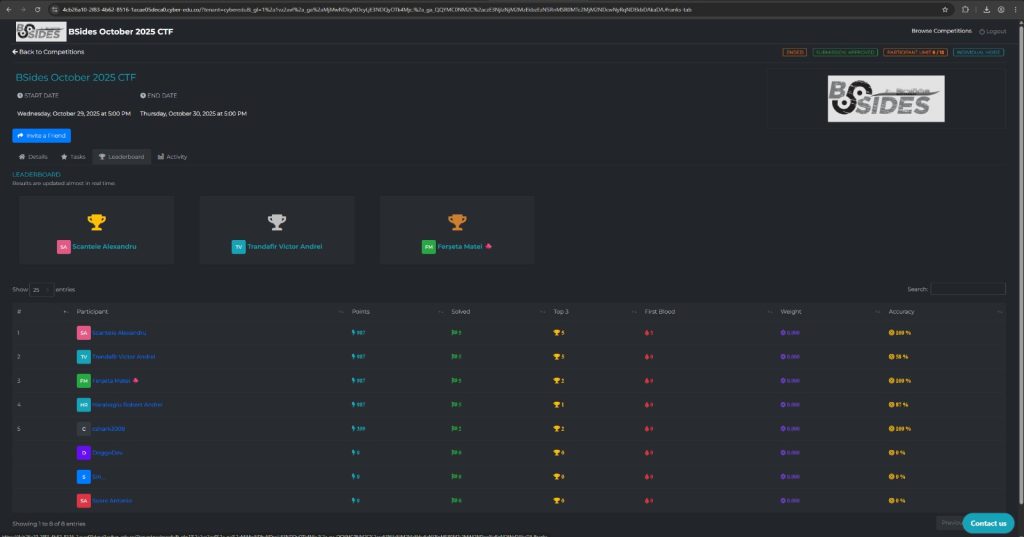
Task: Click the PM avatar badge in row 3
Action: [x=84, y=380]
